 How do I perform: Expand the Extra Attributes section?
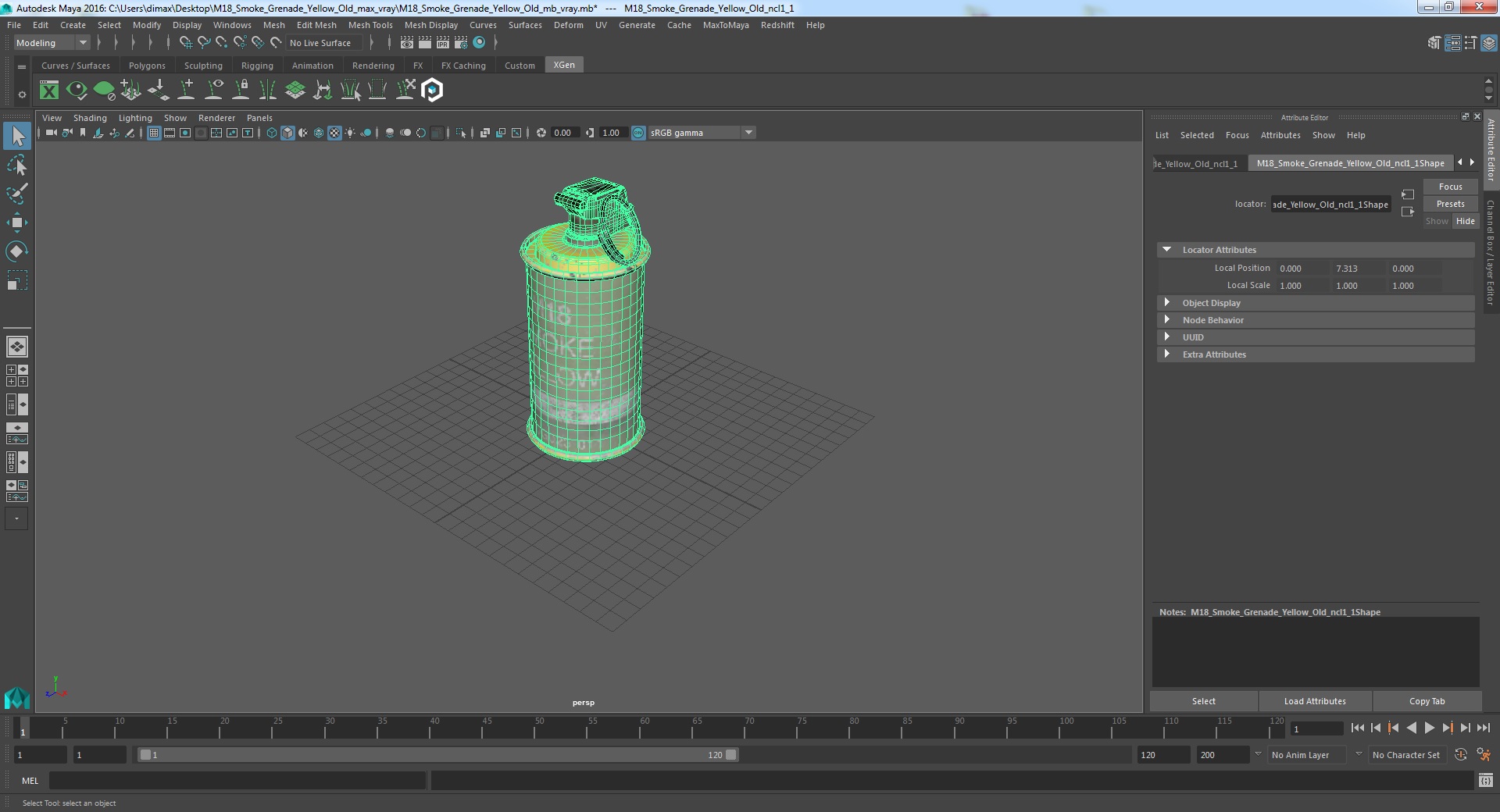(x=1166, y=354)
